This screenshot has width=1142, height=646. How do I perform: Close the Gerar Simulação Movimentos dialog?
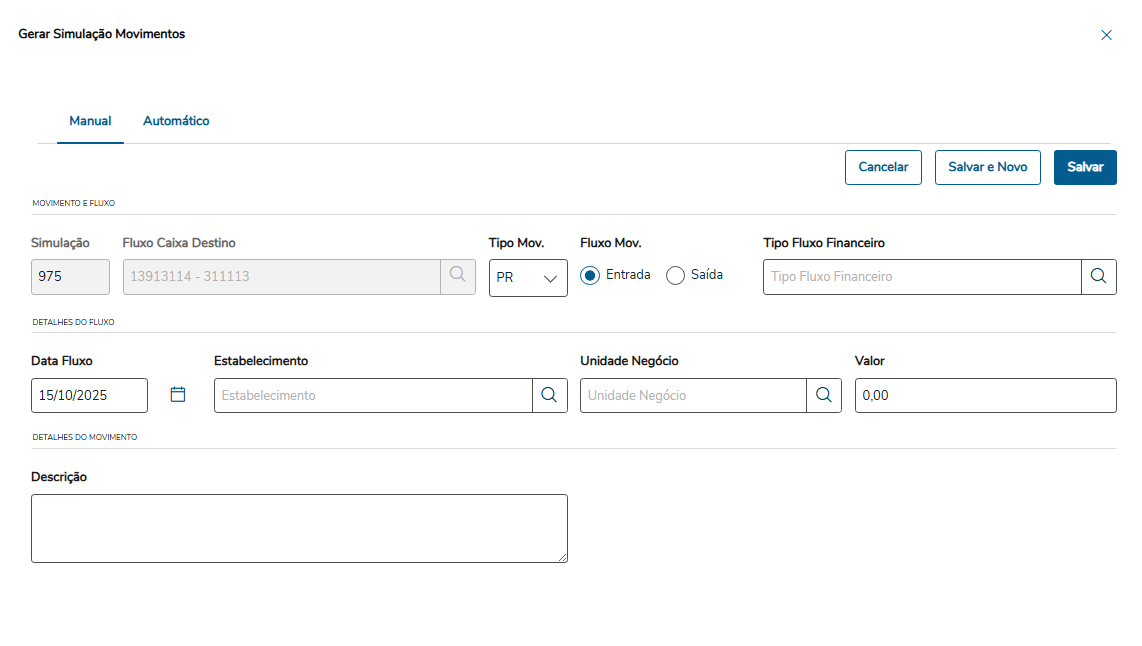tap(1106, 35)
